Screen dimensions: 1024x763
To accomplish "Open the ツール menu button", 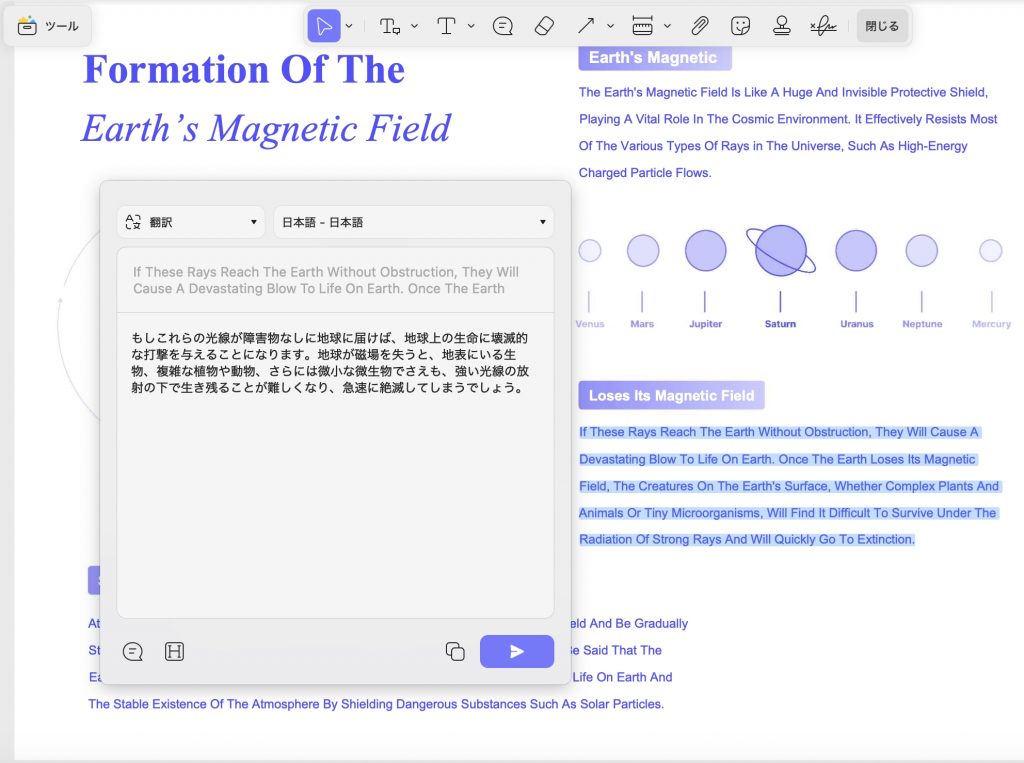I will (48, 26).
